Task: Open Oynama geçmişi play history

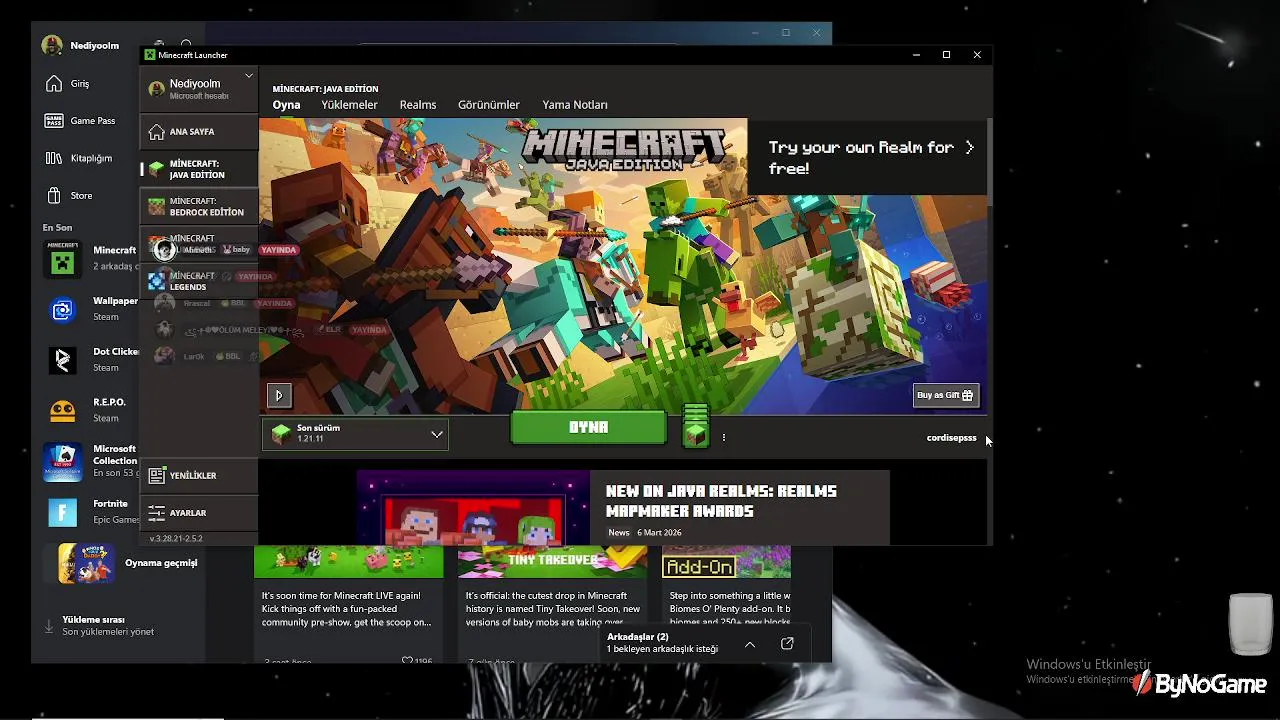Action: pyautogui.click(x=123, y=563)
